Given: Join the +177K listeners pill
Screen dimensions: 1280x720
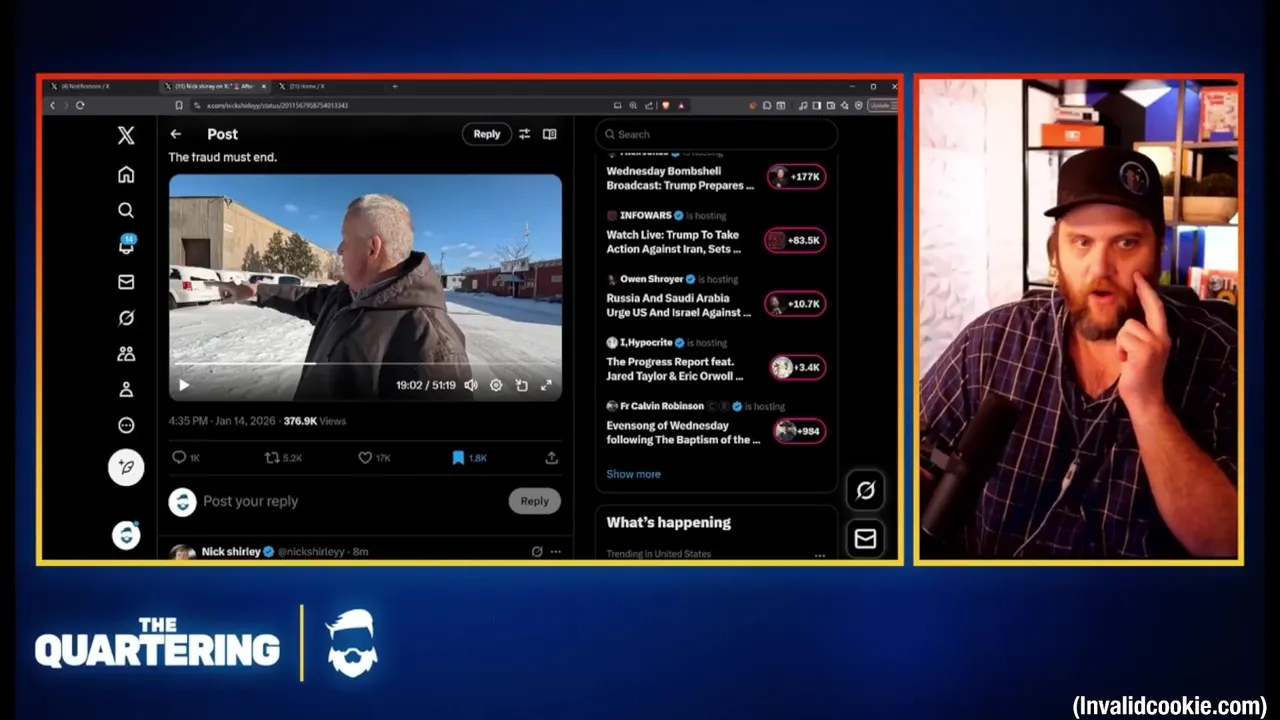Looking at the screenshot, I should [796, 177].
